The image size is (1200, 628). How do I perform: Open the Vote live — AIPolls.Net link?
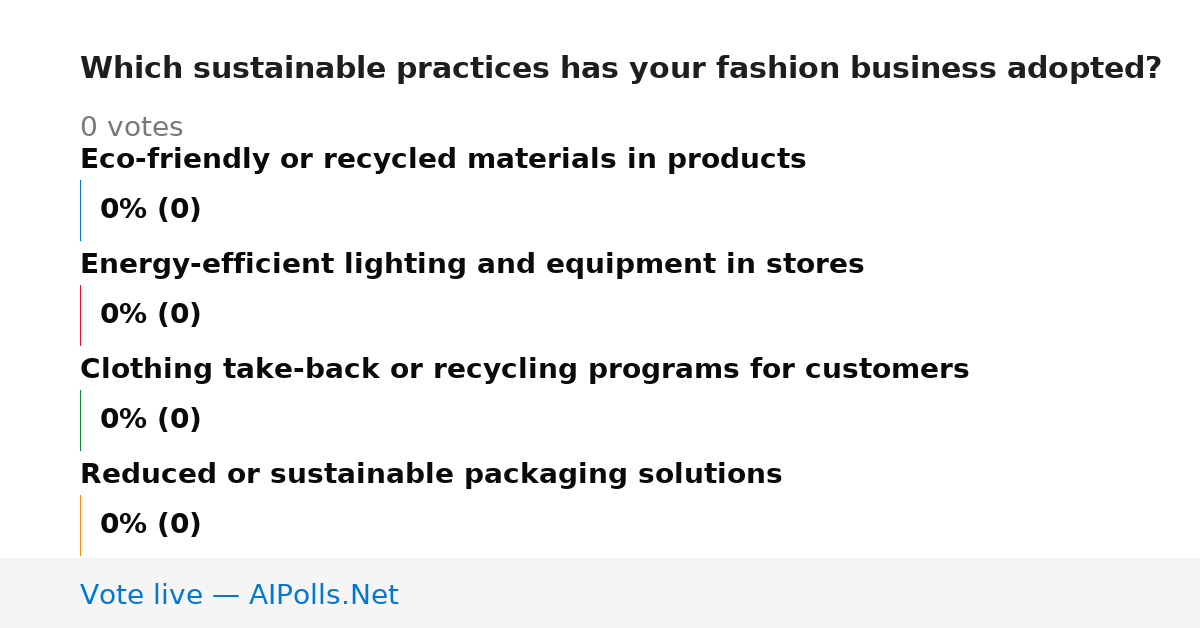click(239, 596)
